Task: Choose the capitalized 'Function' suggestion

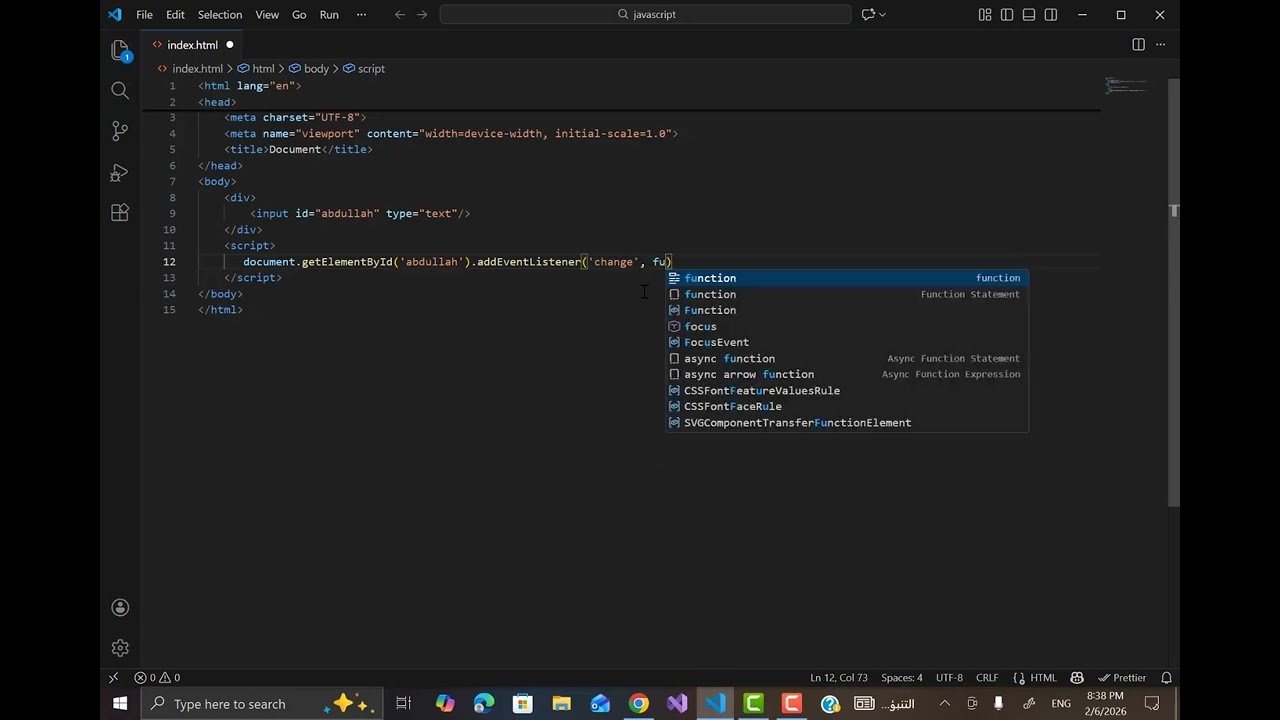Action: pos(847,310)
